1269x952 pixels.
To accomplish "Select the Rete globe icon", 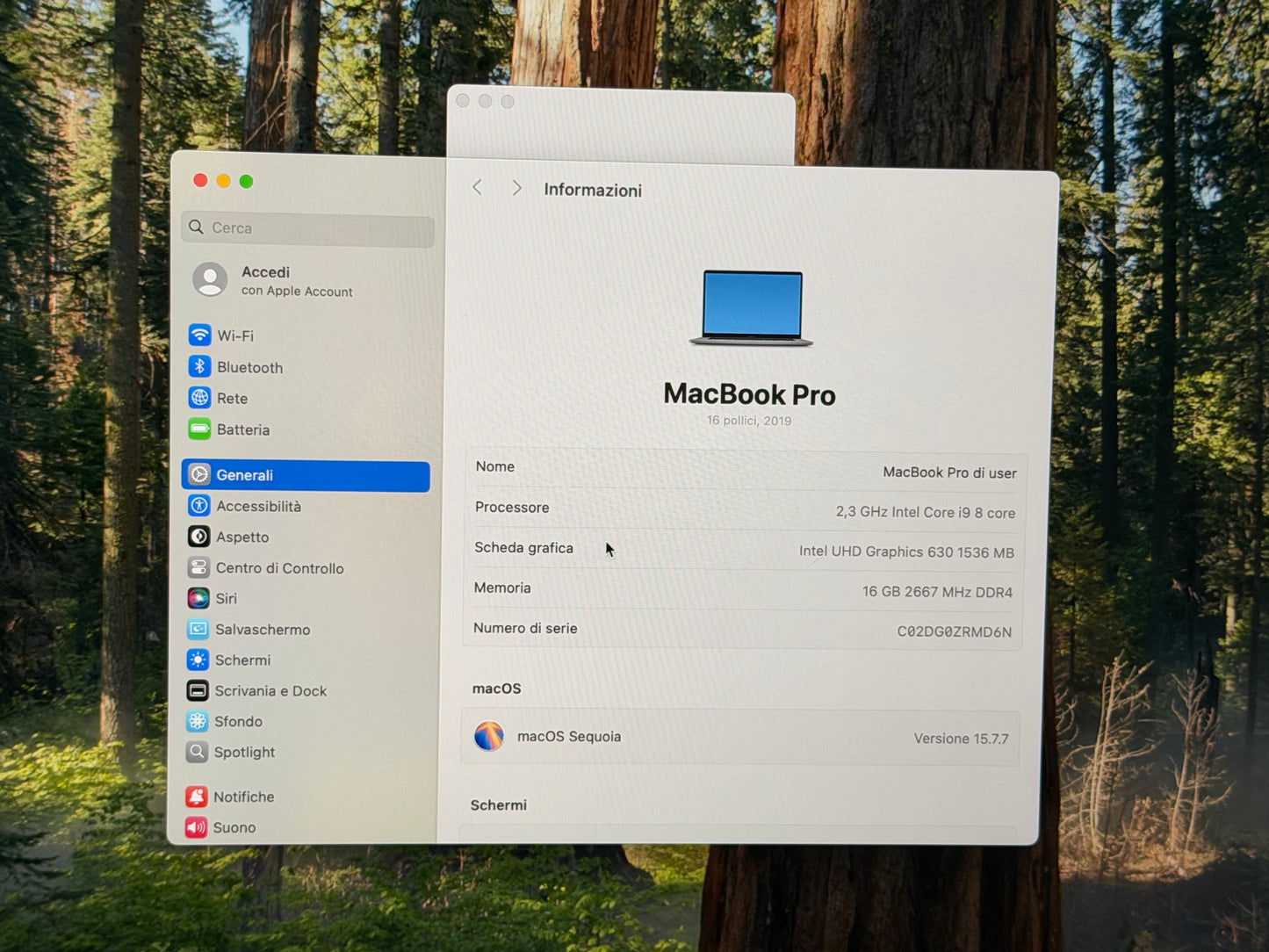I will [x=200, y=398].
